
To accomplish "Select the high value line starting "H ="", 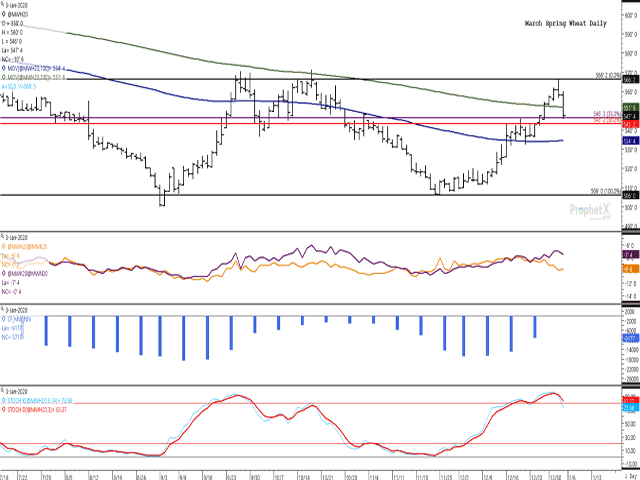I will click(x=12, y=32).
